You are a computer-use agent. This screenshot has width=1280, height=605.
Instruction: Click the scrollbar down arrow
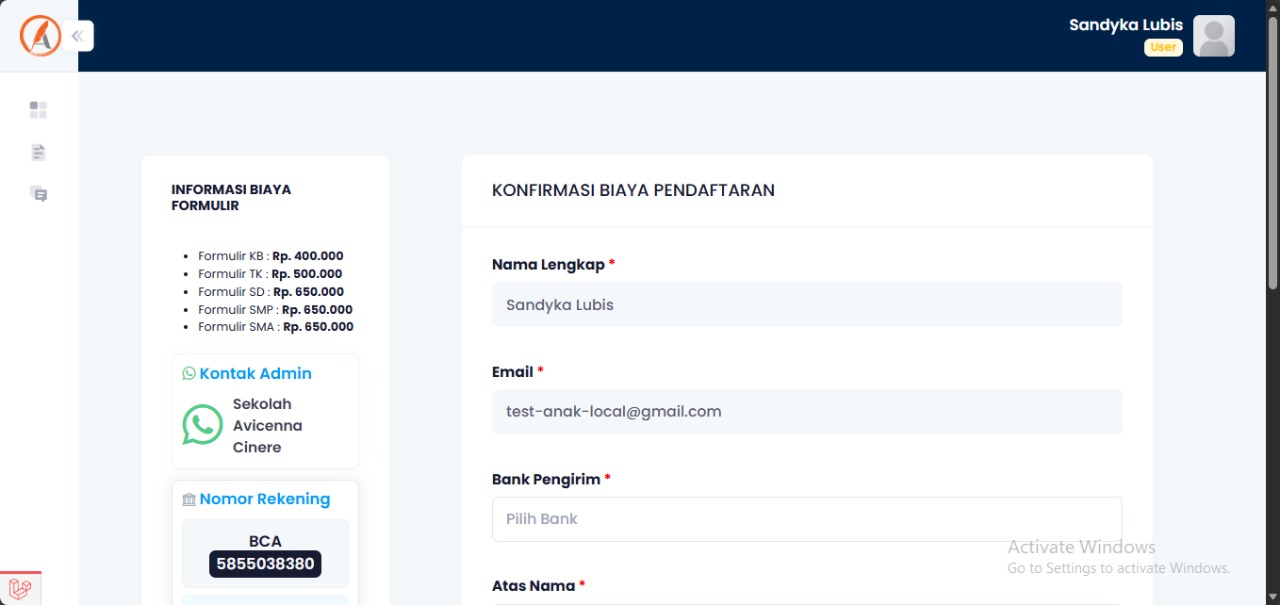click(x=1272, y=597)
